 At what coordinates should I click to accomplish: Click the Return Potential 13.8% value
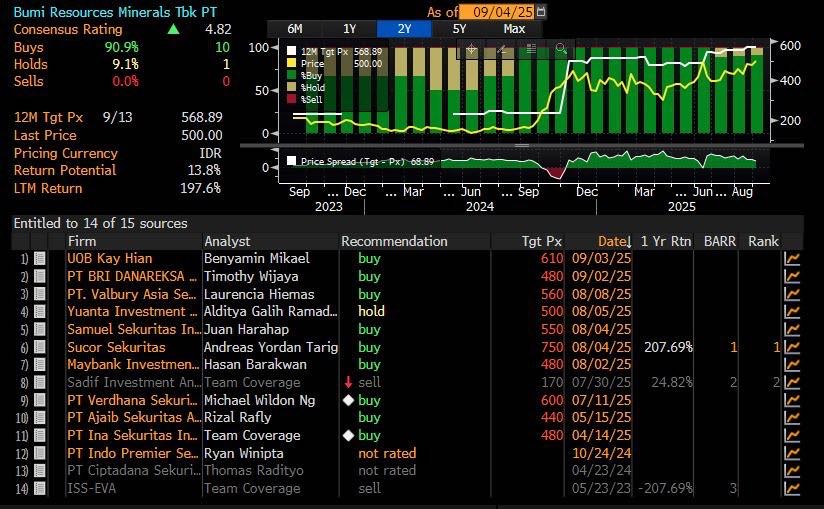coord(204,170)
